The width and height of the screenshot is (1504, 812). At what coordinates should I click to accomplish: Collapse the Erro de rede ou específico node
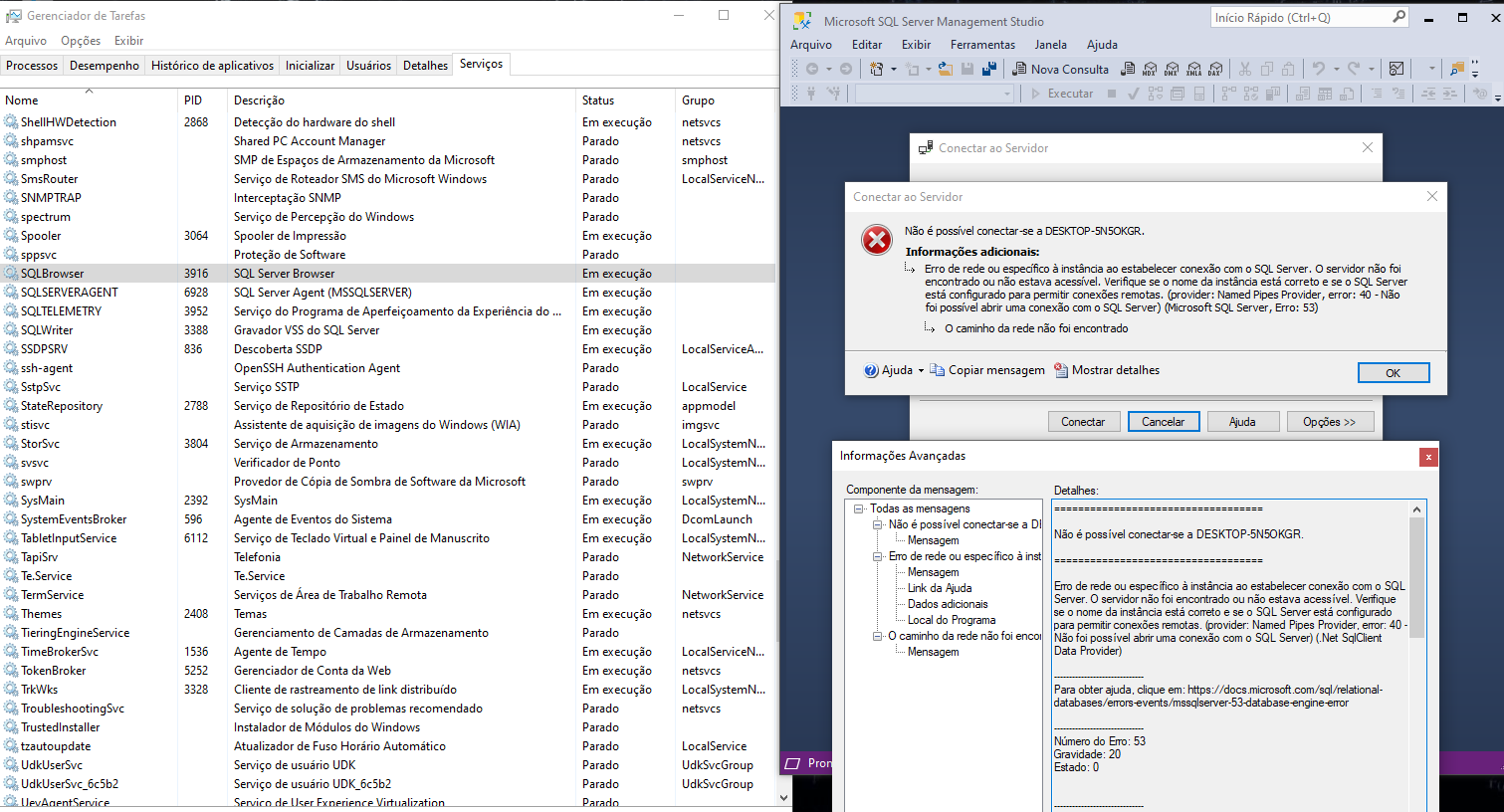(878, 556)
